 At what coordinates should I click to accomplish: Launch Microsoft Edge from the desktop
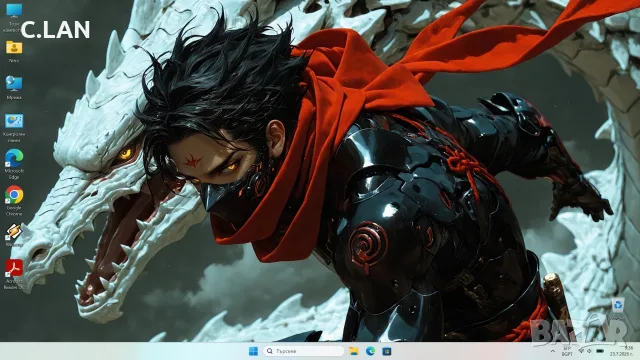(x=14, y=164)
